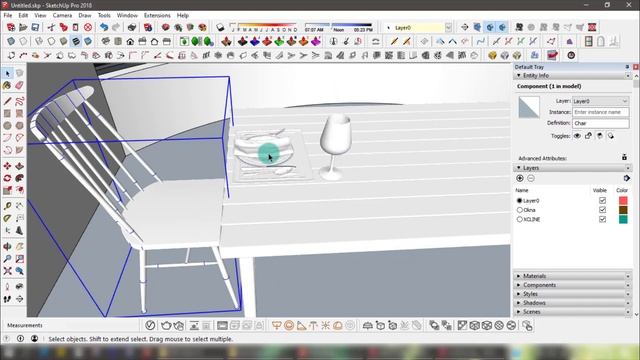
Task: Choose the Eraser tool
Action: point(19,85)
